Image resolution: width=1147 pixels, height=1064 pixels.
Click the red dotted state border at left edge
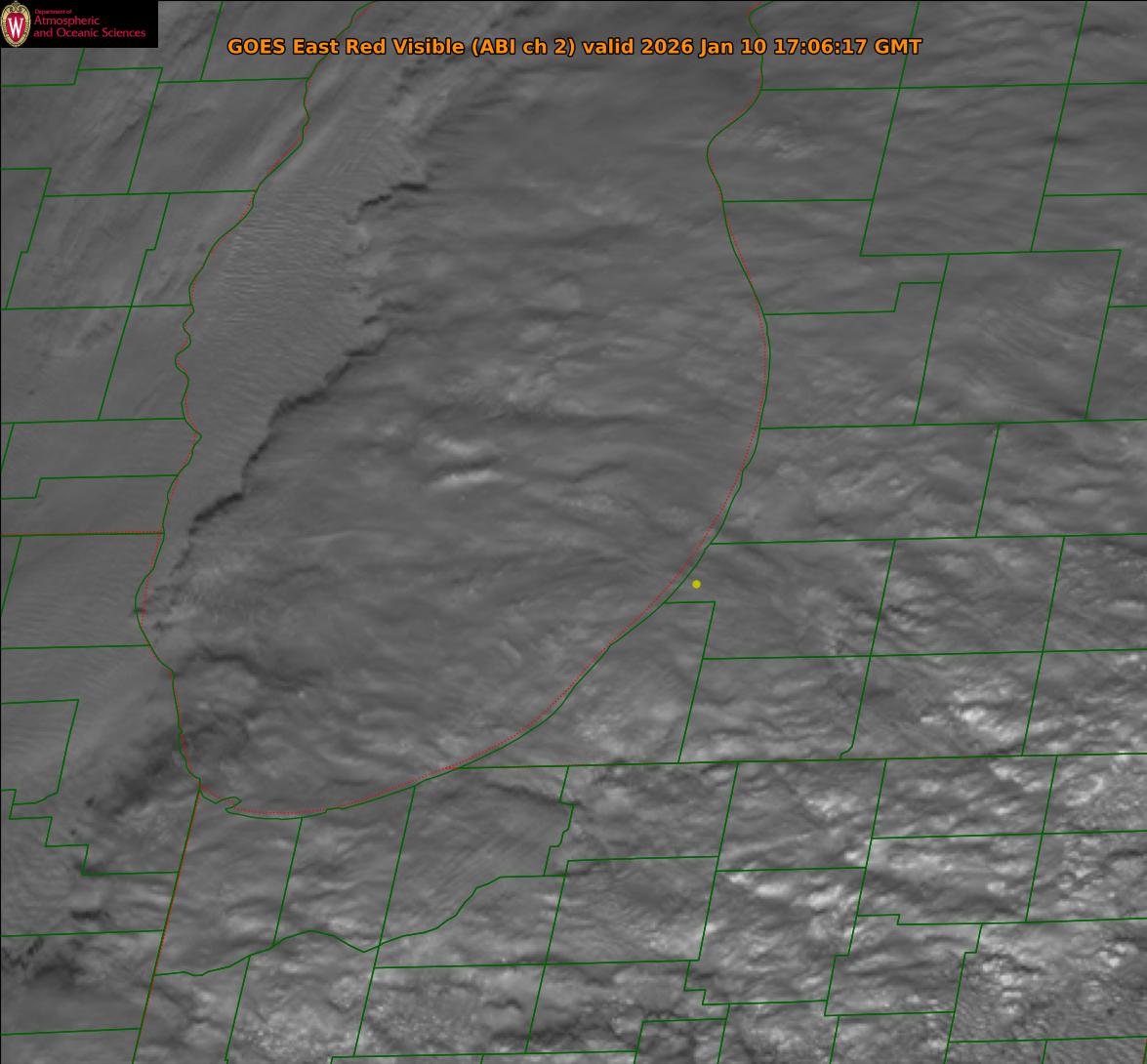click(80, 534)
